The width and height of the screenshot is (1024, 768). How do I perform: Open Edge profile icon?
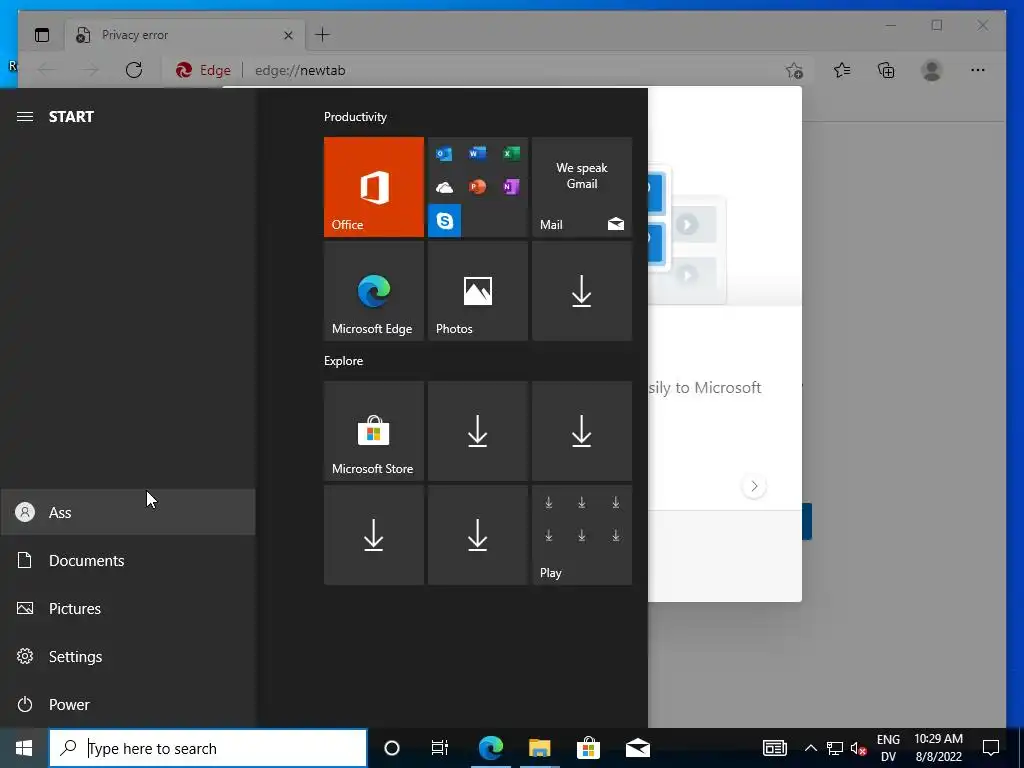[x=932, y=70]
